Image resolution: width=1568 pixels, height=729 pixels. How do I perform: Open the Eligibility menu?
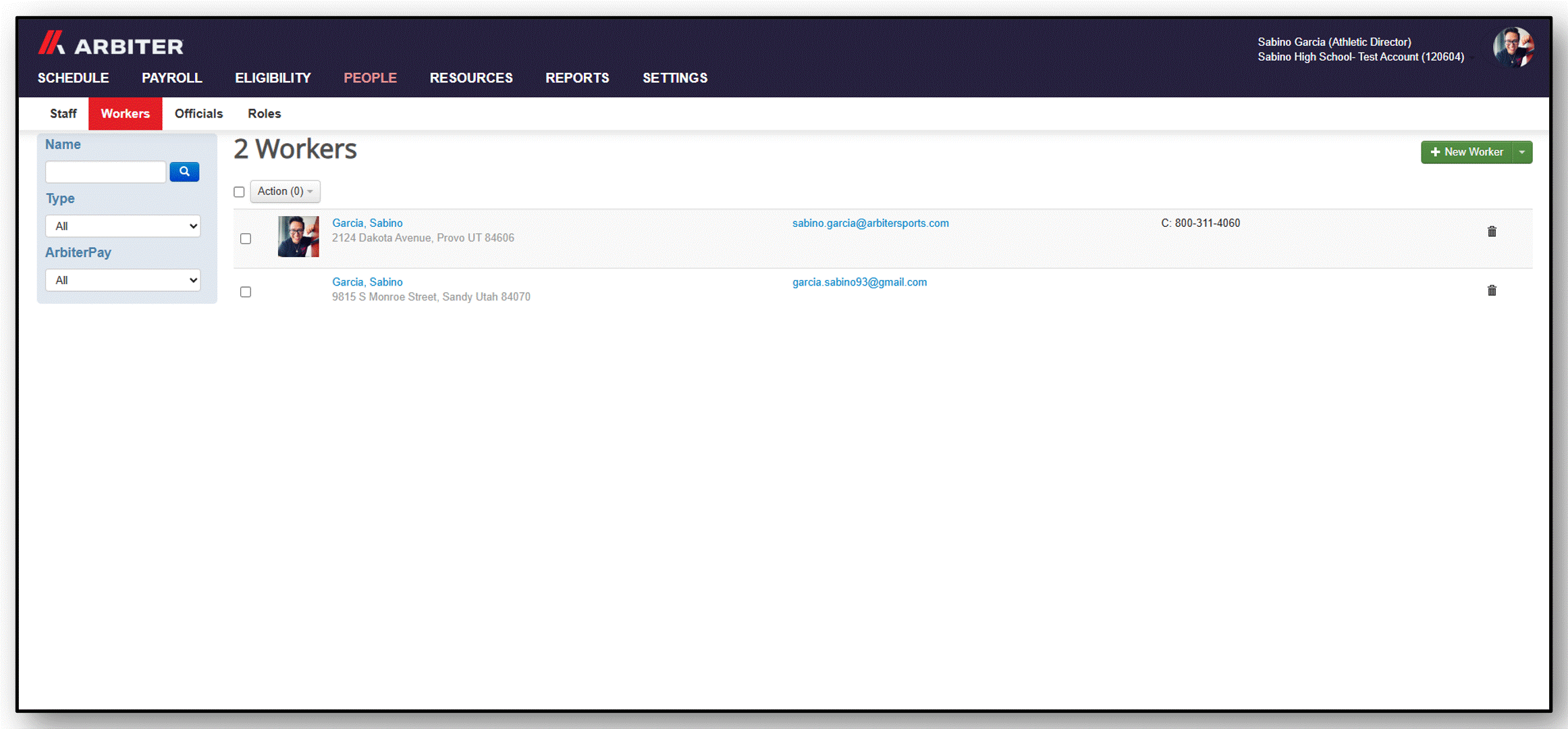[273, 78]
